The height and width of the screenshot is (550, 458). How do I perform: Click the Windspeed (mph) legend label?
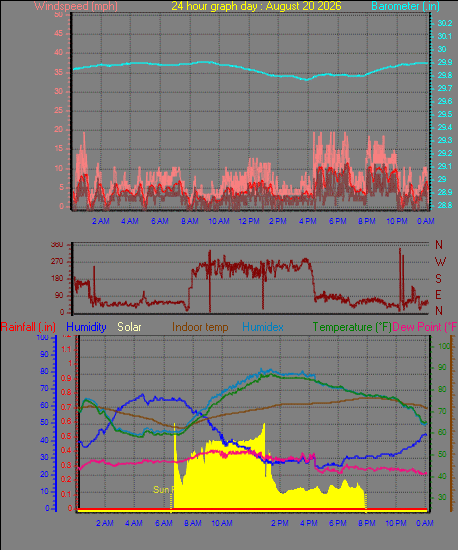(x=76, y=6)
